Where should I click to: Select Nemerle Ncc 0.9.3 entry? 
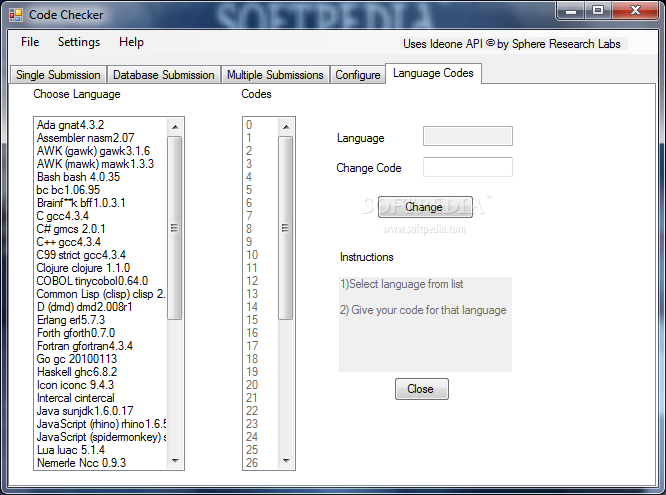101,463
